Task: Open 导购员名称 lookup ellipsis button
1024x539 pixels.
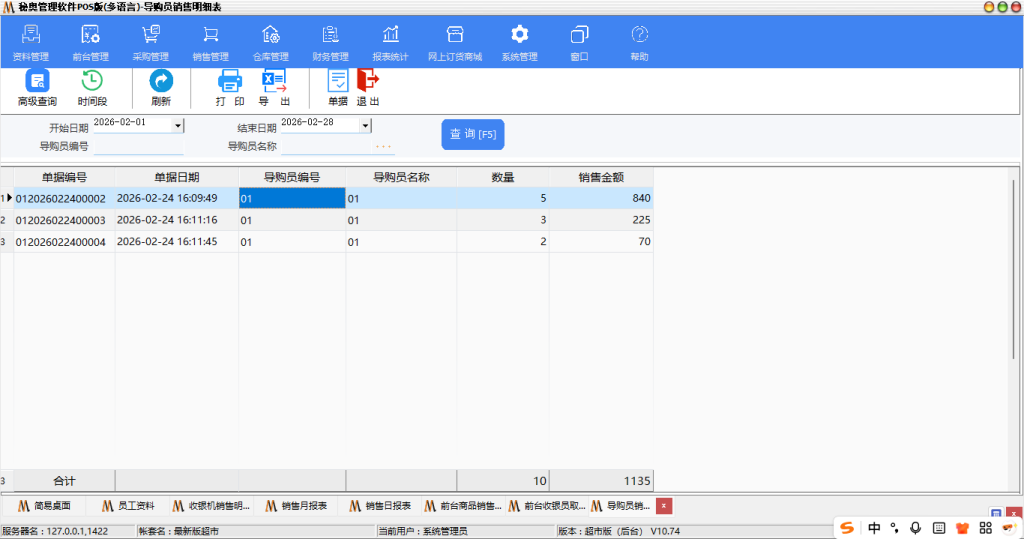Action: 383,147
